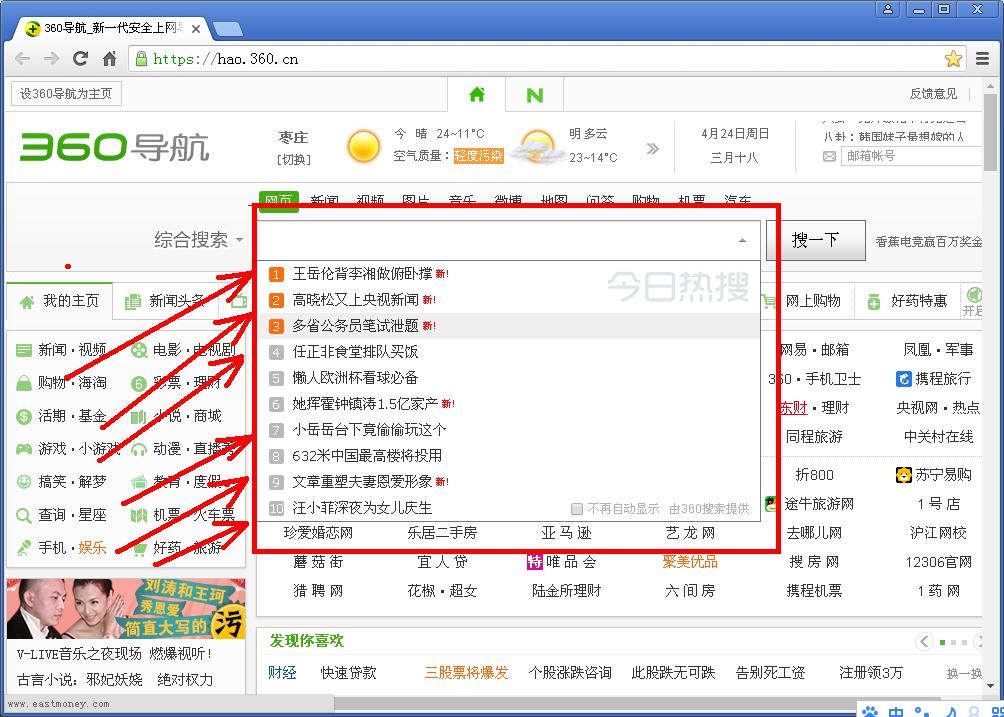Select hot search 王岳伦背李湘做俯卧撑
This screenshot has width=1004, height=717.
[x=362, y=274]
